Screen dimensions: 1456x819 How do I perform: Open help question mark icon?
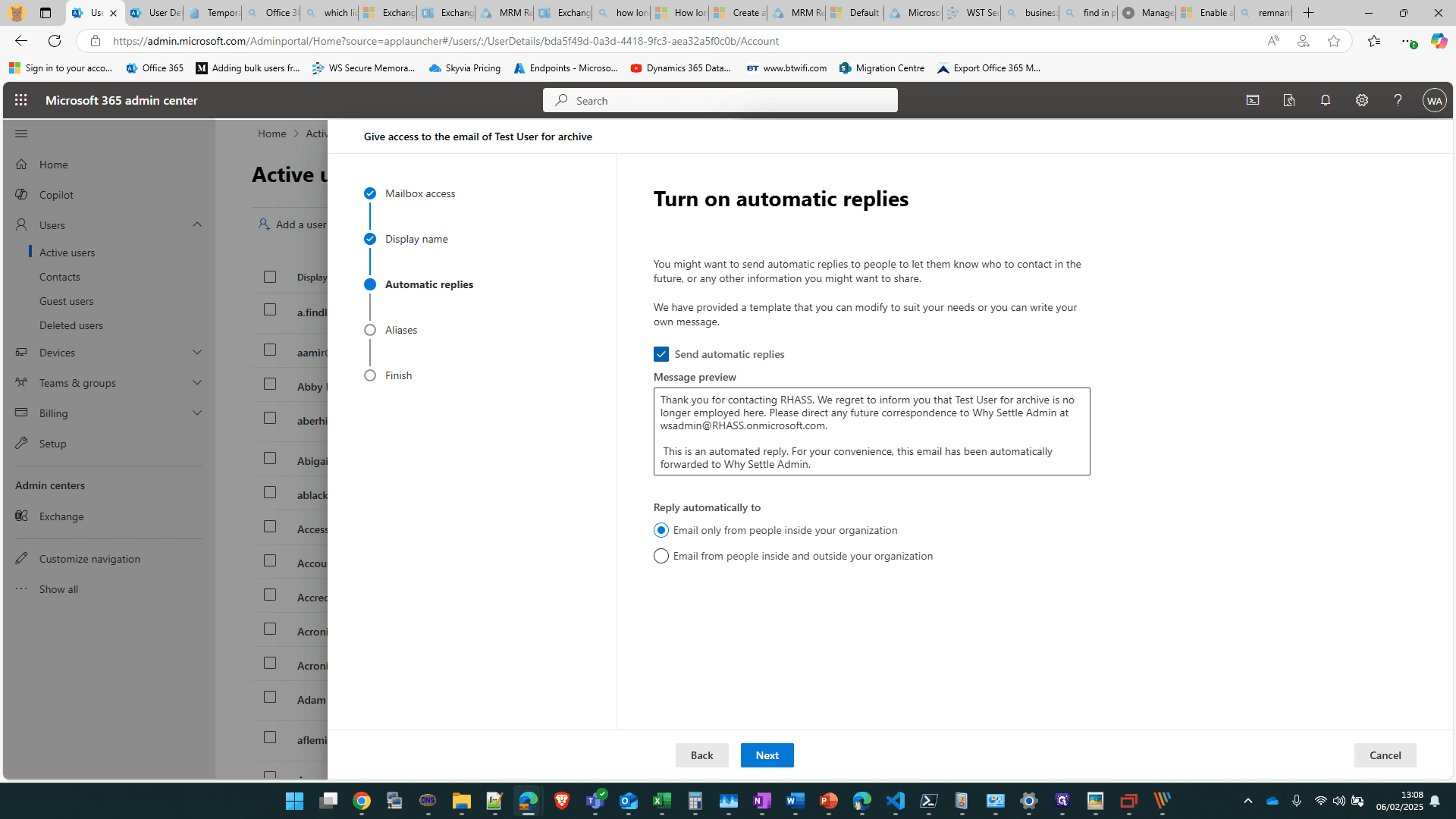coord(1398,100)
